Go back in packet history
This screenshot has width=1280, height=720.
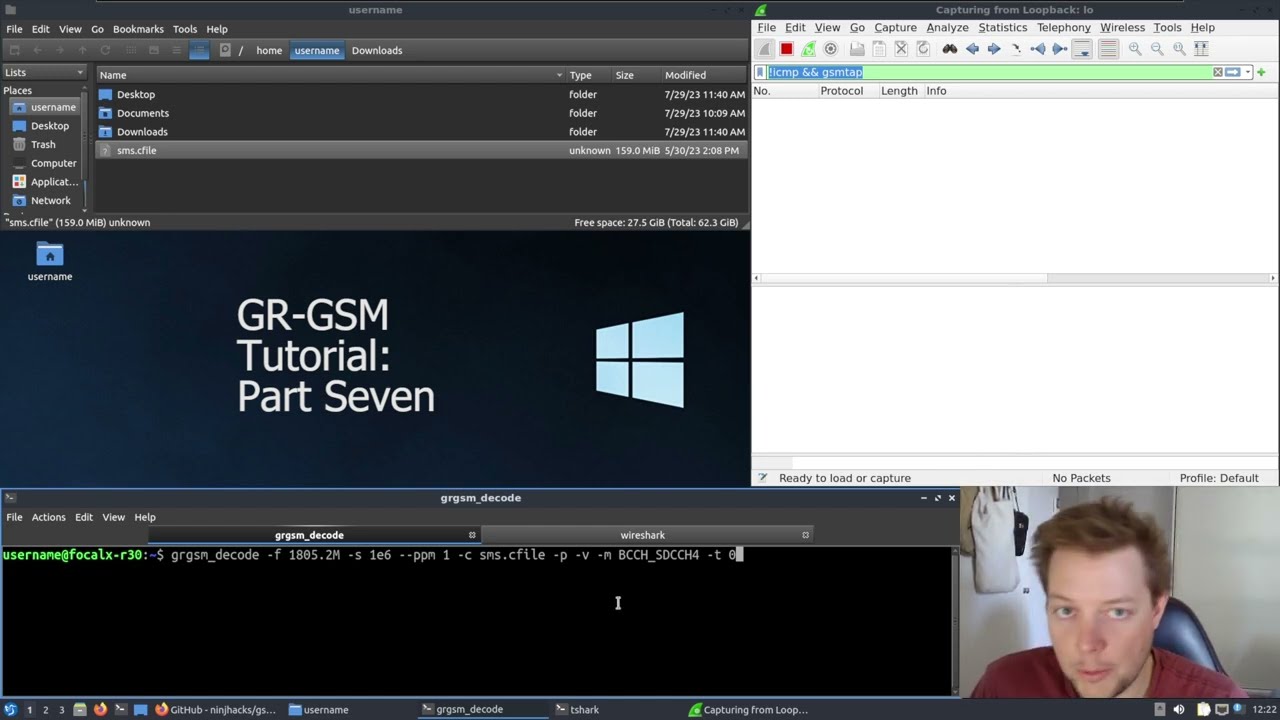972,49
